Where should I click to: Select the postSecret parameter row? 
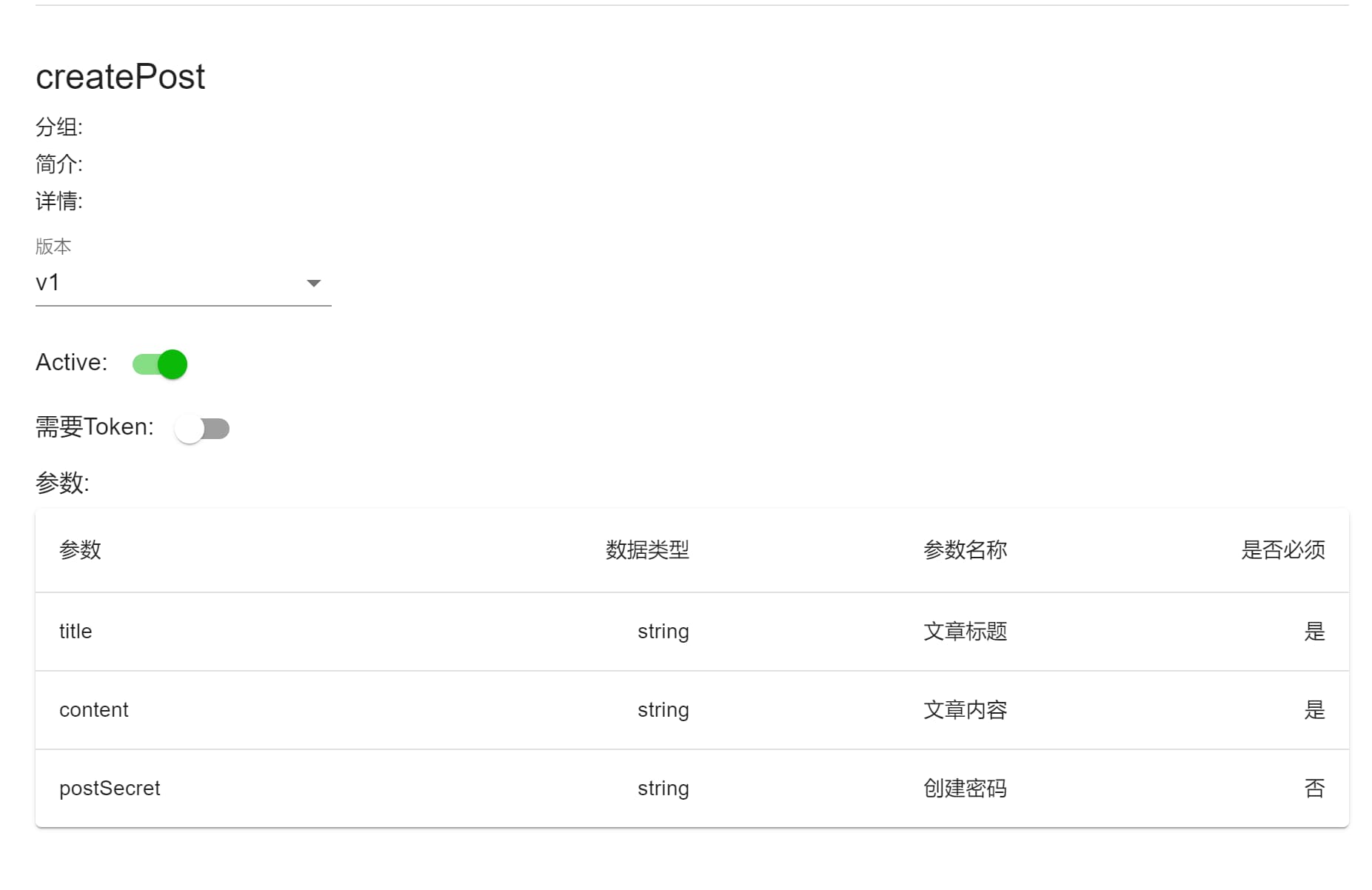(110, 789)
